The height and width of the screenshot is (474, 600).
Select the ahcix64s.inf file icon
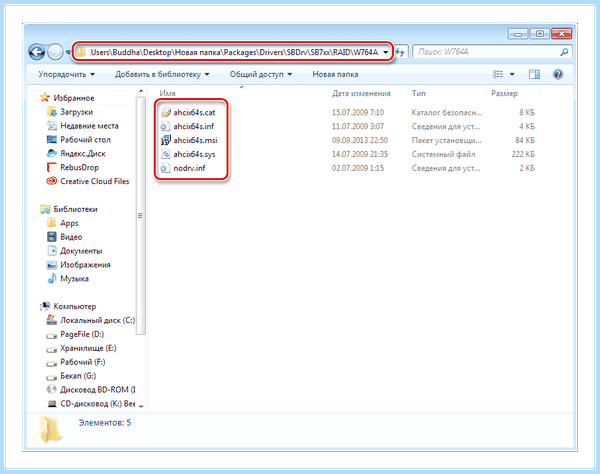coord(165,126)
